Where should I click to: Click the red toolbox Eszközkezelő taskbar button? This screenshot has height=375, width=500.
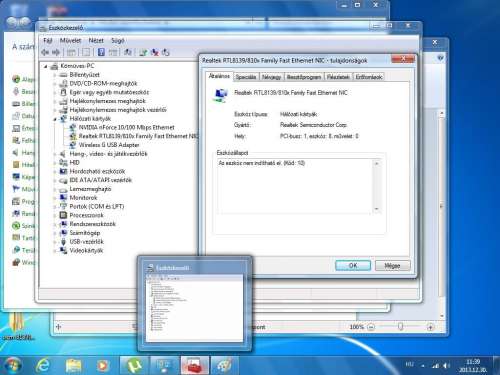[195, 366]
